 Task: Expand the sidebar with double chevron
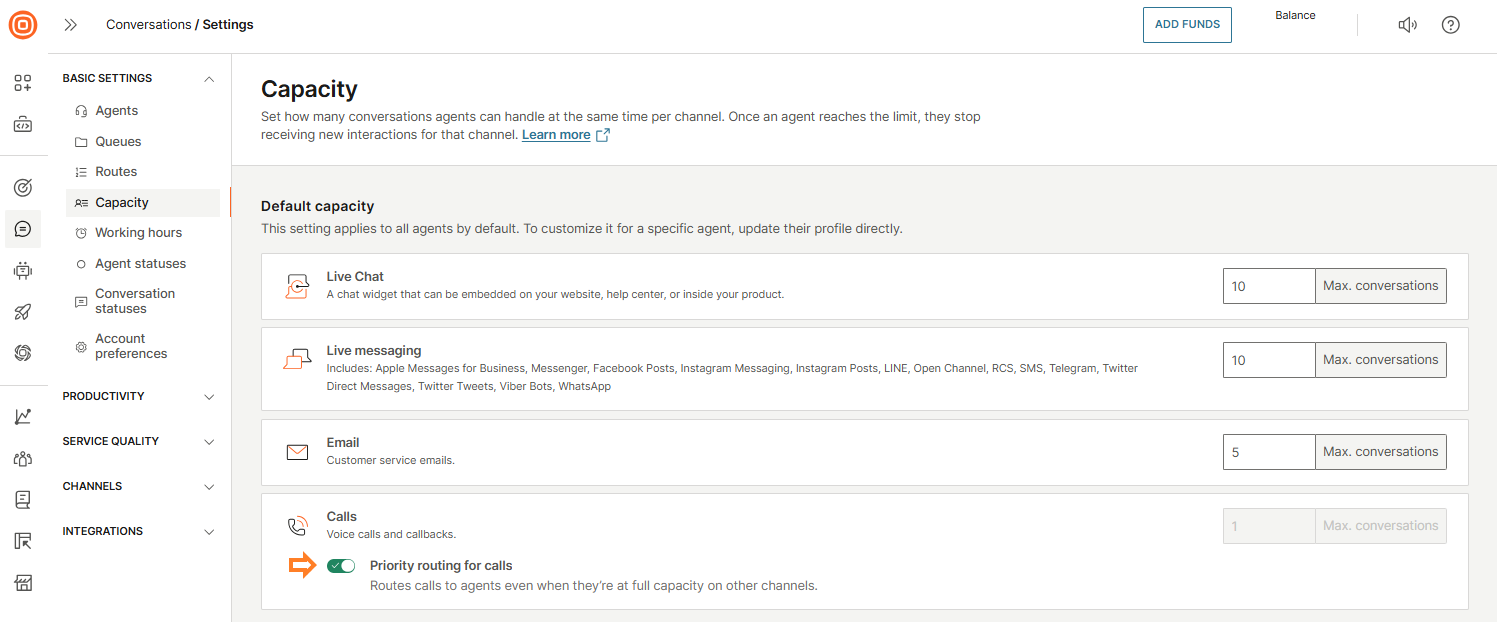click(71, 25)
